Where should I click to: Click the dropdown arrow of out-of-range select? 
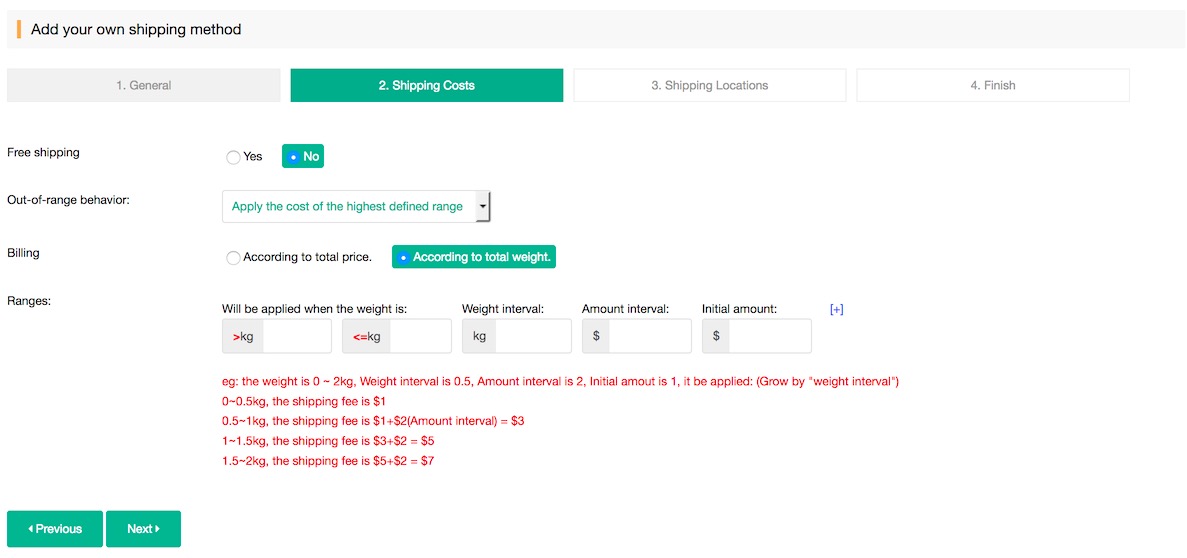tap(483, 207)
